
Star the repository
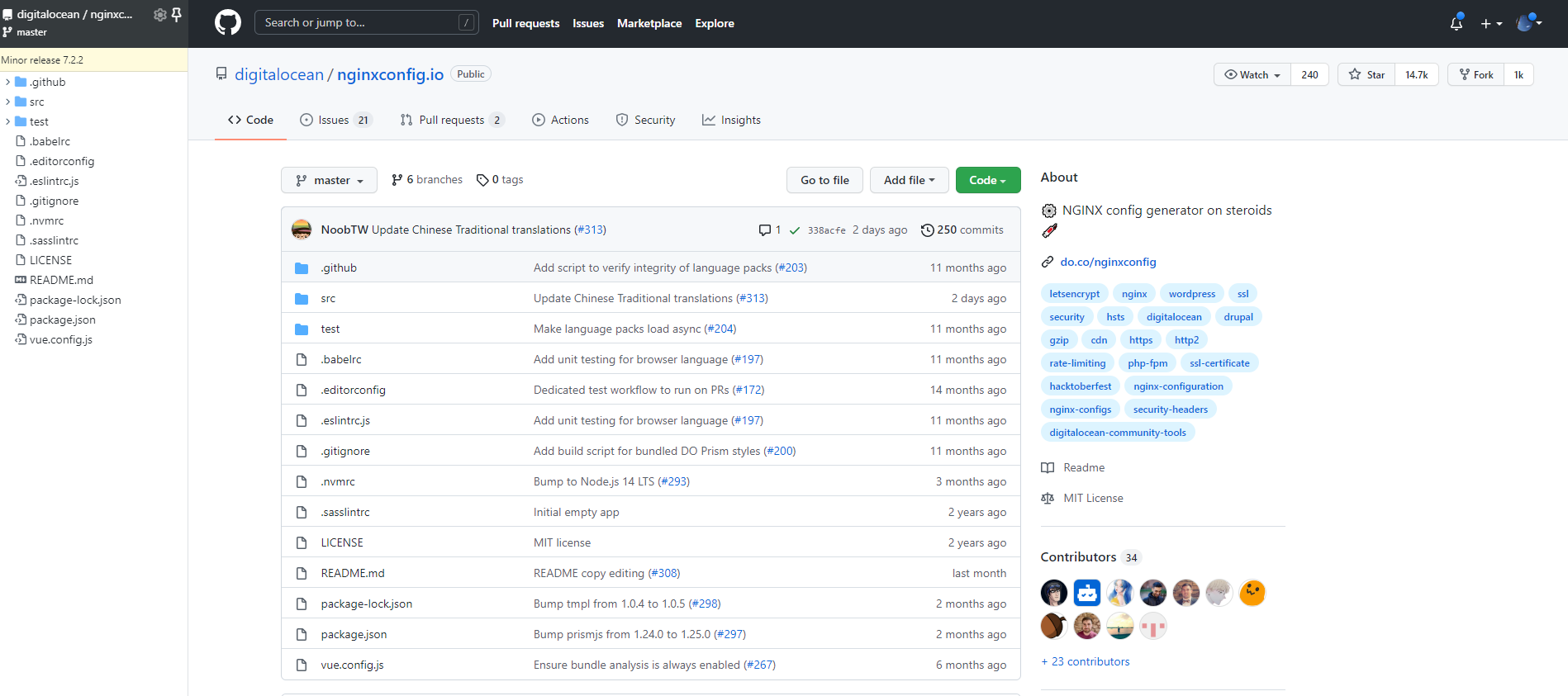1366,74
